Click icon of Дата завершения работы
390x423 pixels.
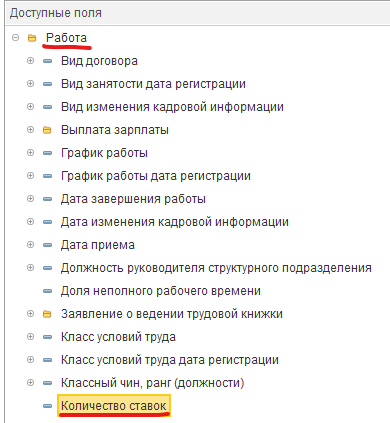[x=48, y=199]
